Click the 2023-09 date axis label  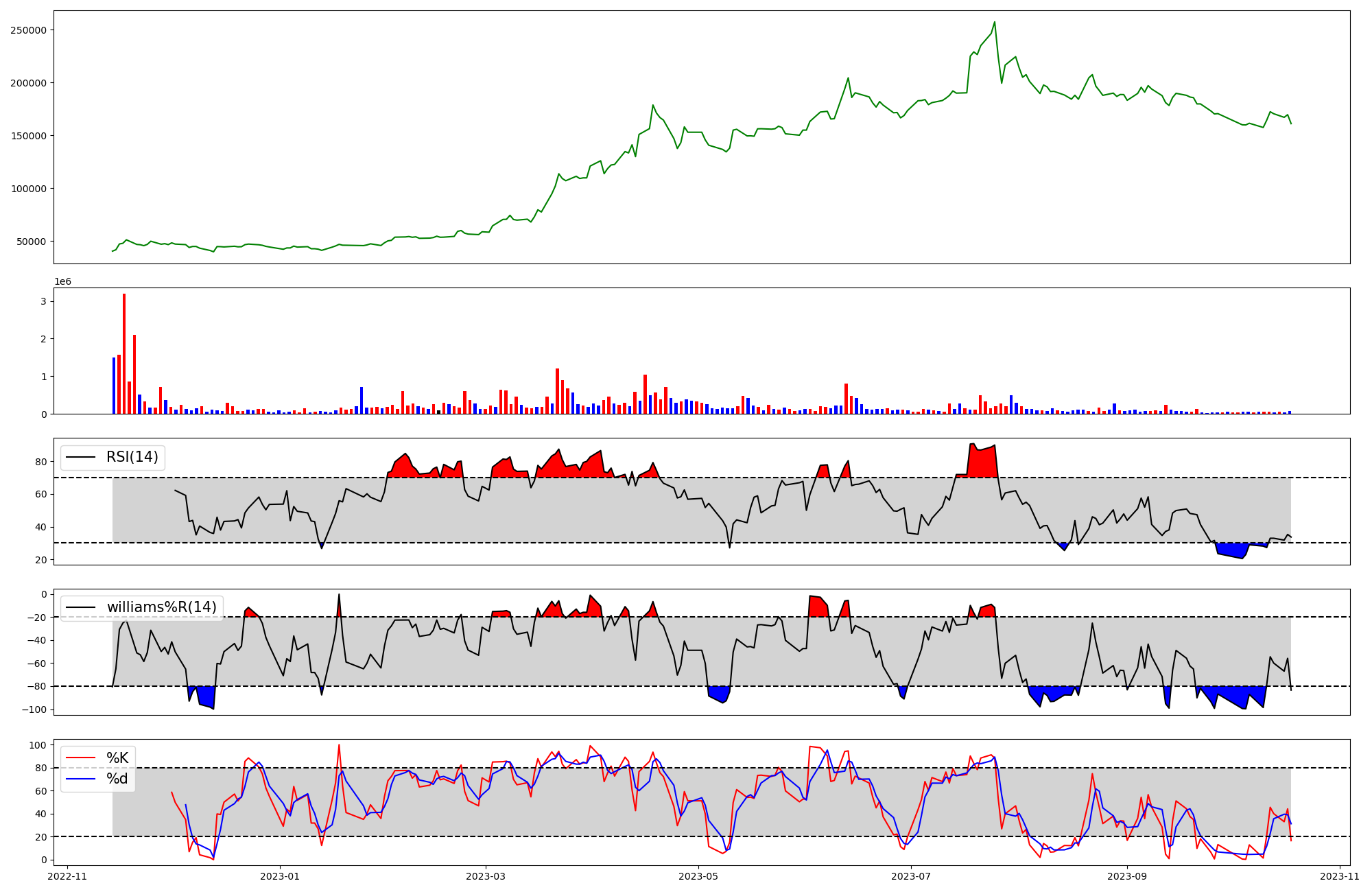1127,876
